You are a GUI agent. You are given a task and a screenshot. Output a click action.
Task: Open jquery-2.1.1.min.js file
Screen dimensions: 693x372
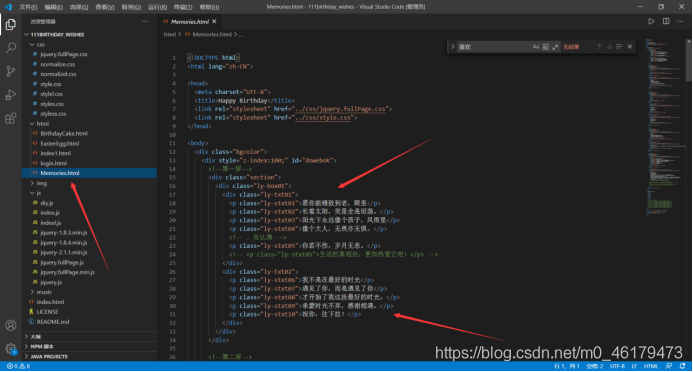tap(64, 252)
